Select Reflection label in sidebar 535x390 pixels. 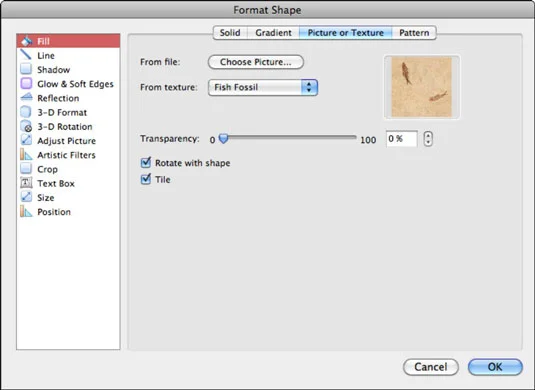[58, 98]
